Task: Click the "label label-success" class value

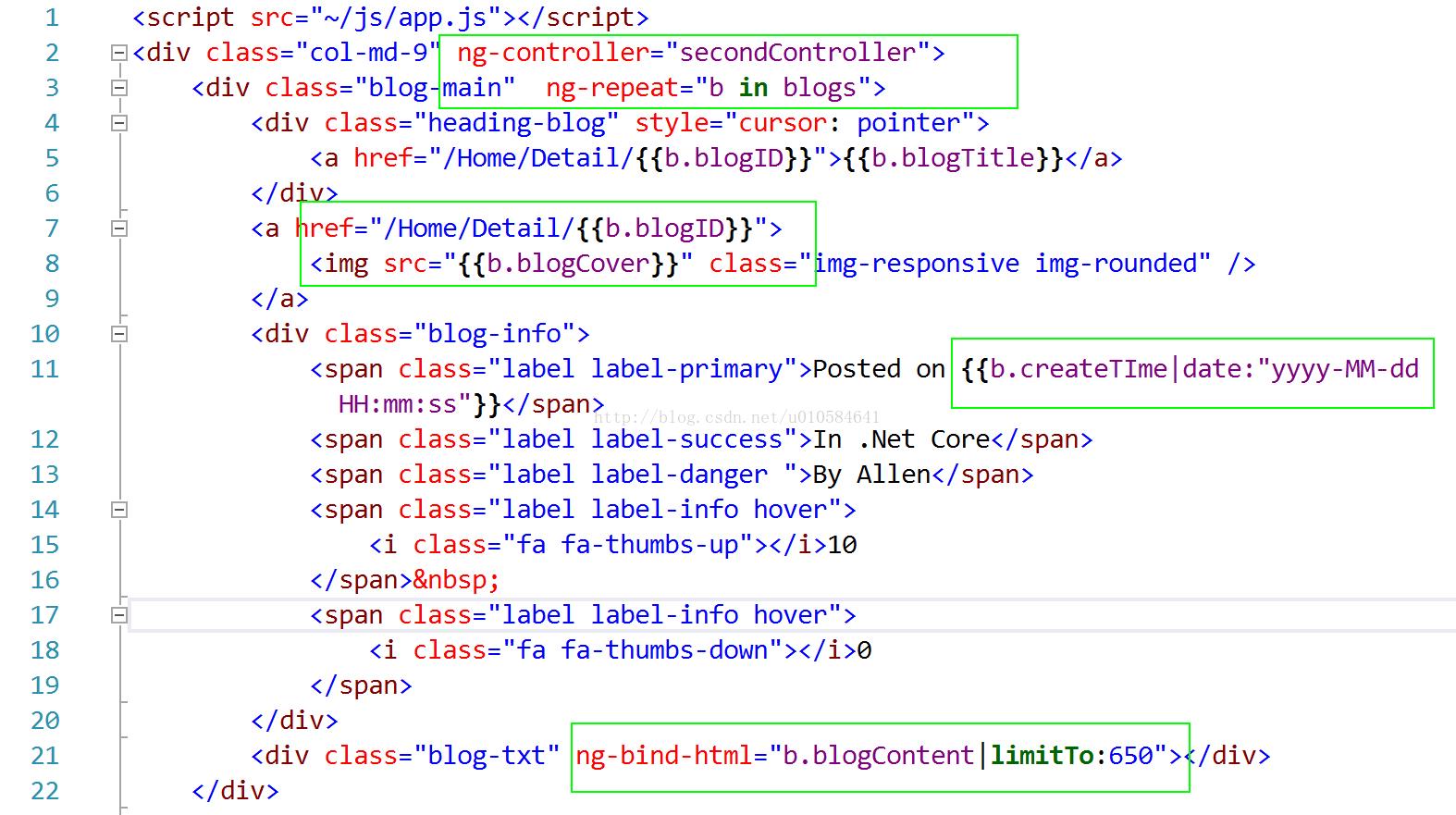Action: tap(642, 439)
